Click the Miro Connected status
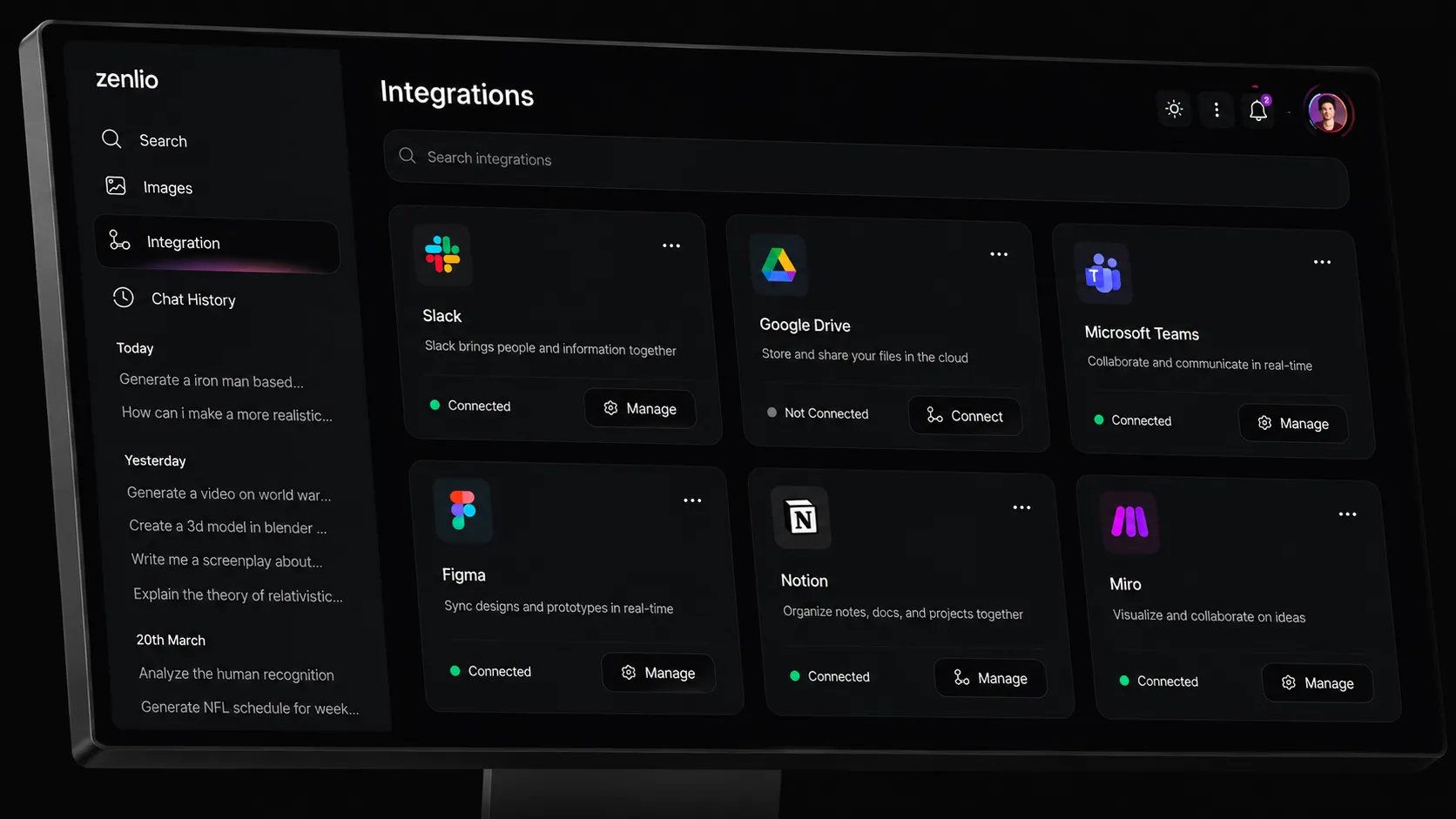Viewport: 1456px width, 819px height. point(1159,681)
